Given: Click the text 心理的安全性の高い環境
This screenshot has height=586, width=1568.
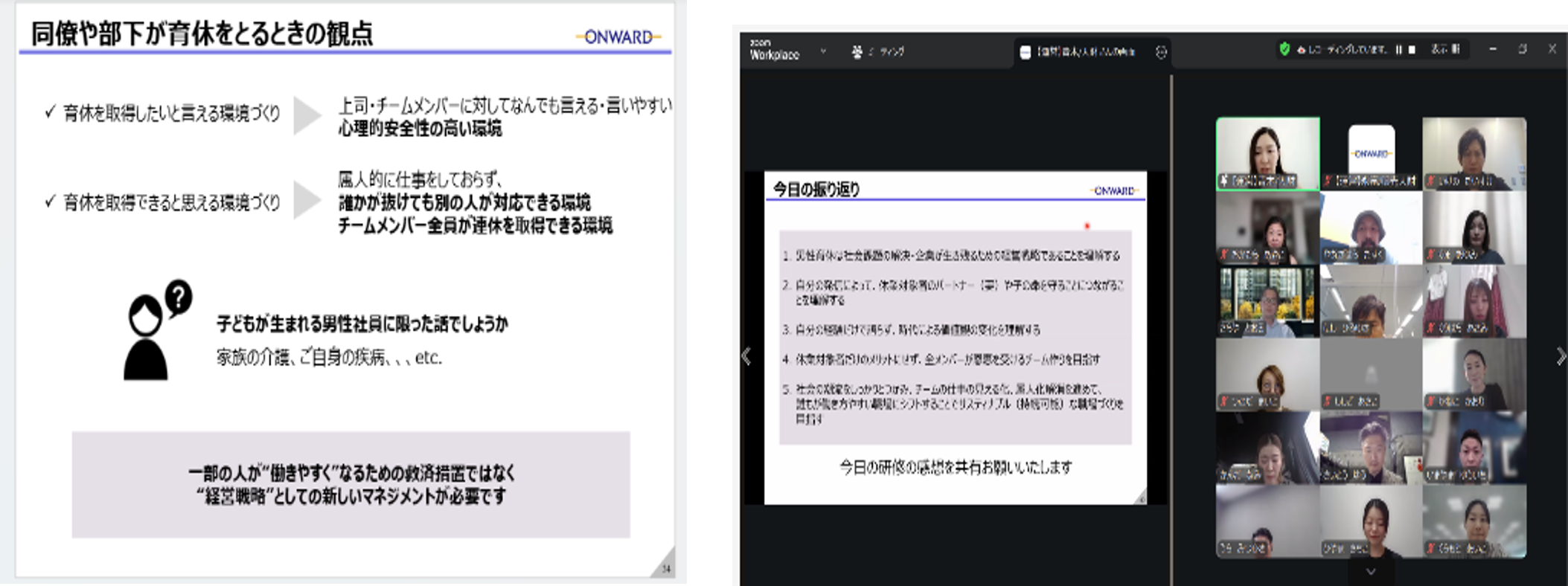Looking at the screenshot, I should coord(420,129).
